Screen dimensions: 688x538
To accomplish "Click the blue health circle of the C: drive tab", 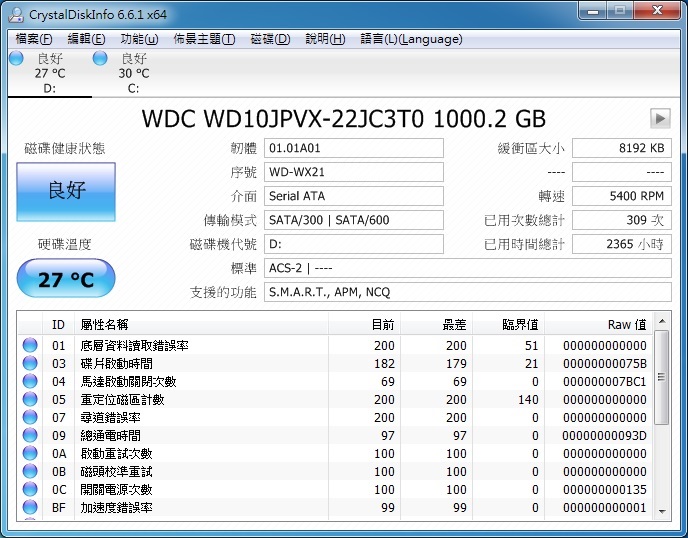I will [x=100, y=58].
